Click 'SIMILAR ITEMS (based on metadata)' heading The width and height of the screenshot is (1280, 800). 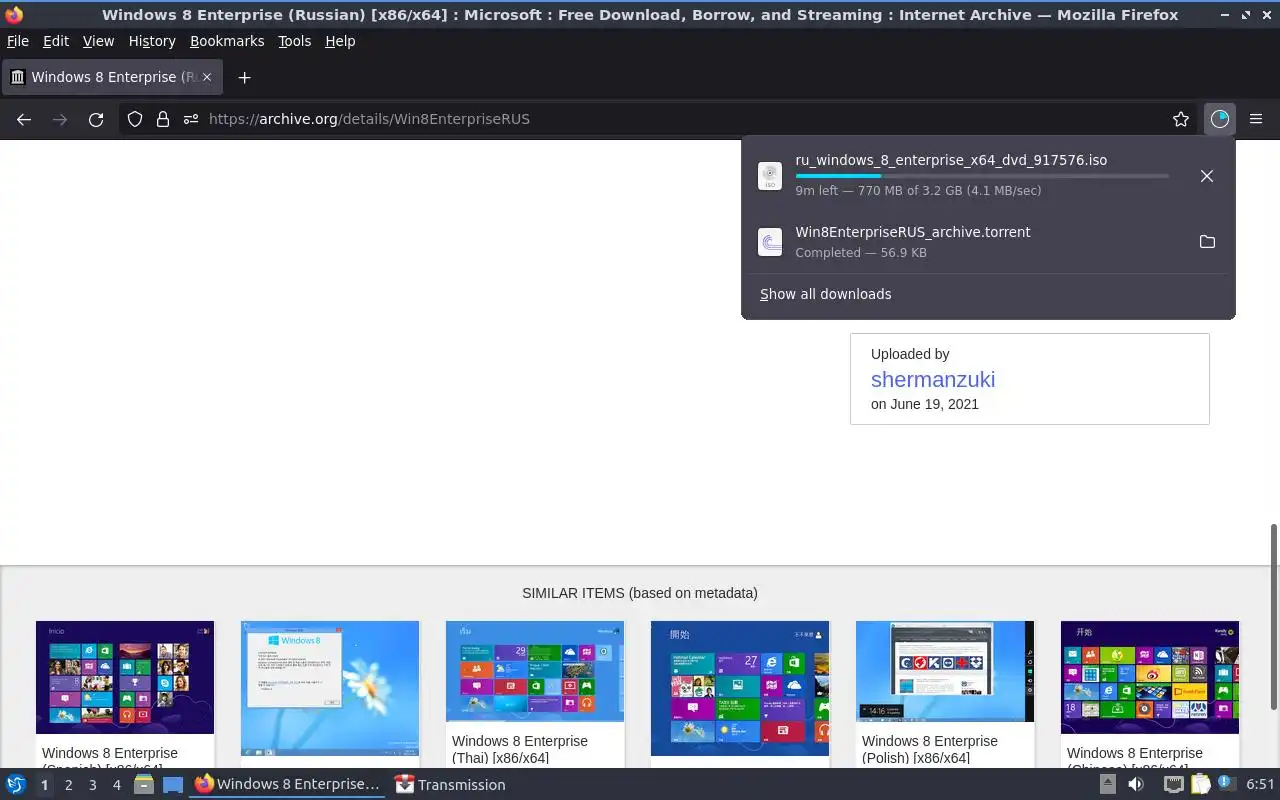[x=640, y=593]
